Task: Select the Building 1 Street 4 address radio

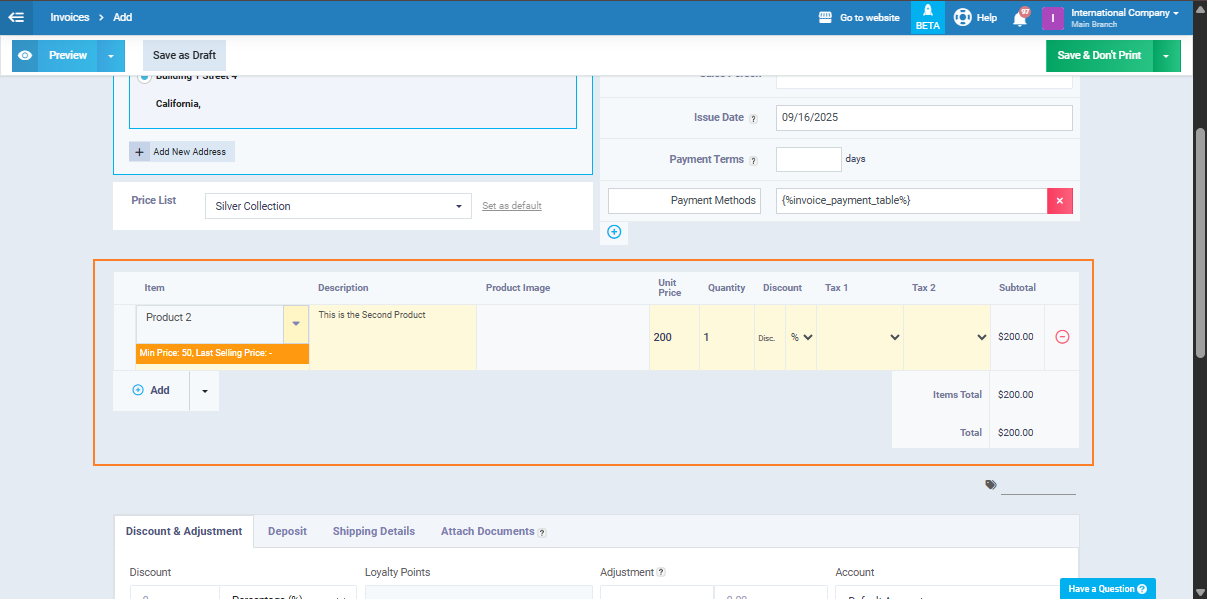Action: (144, 77)
